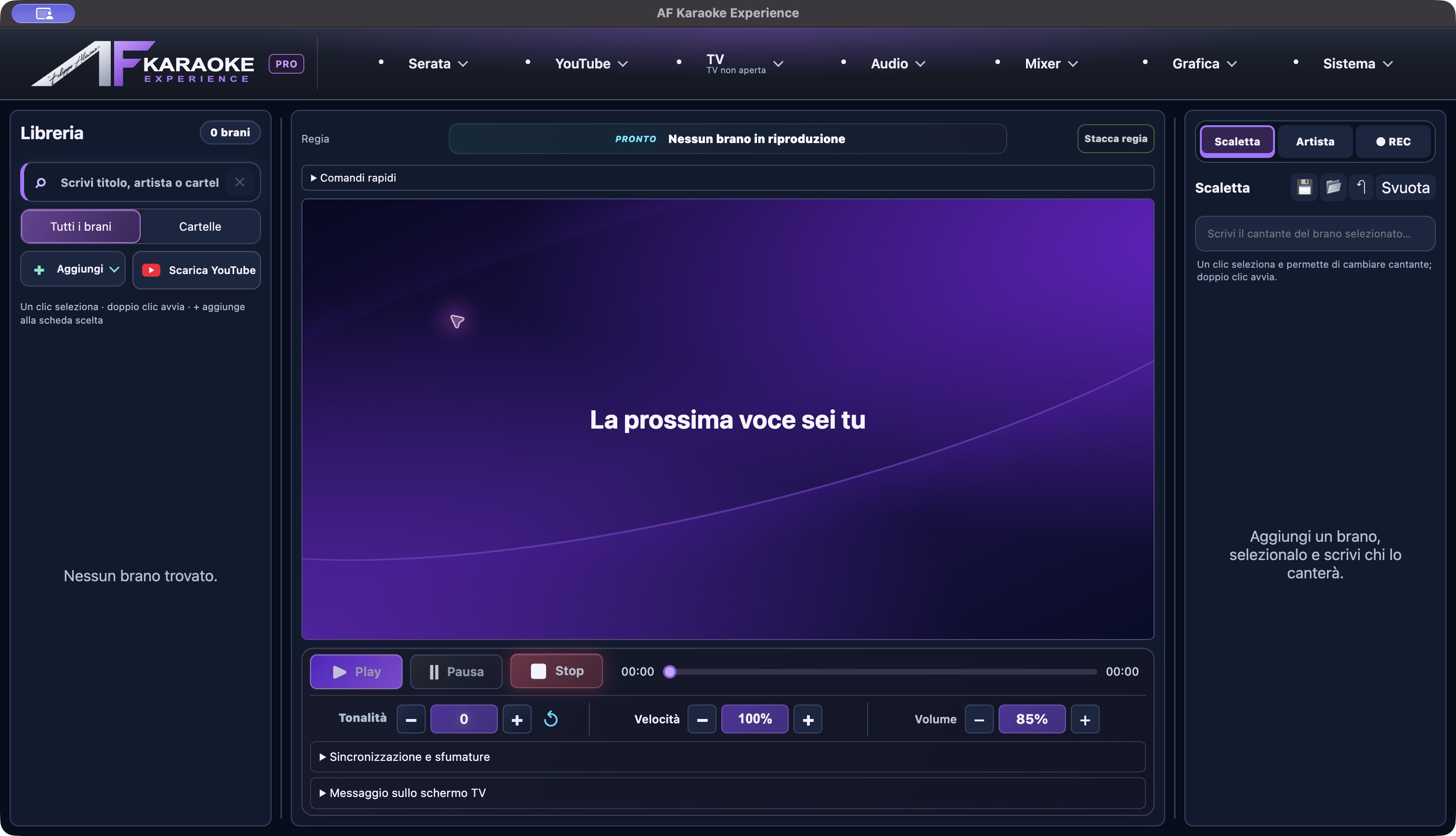Click the screen-share icon in title bar
The height and width of the screenshot is (836, 1456).
point(44,13)
